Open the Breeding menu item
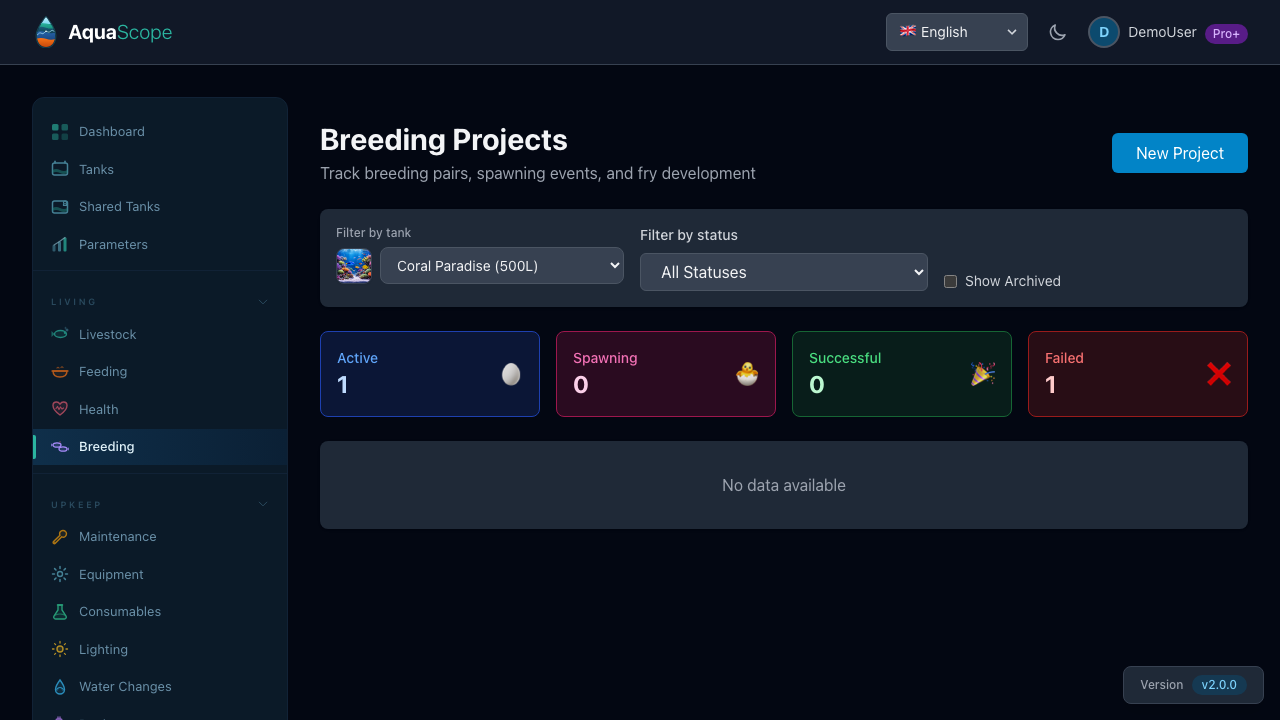The image size is (1280, 720). [x=106, y=446]
